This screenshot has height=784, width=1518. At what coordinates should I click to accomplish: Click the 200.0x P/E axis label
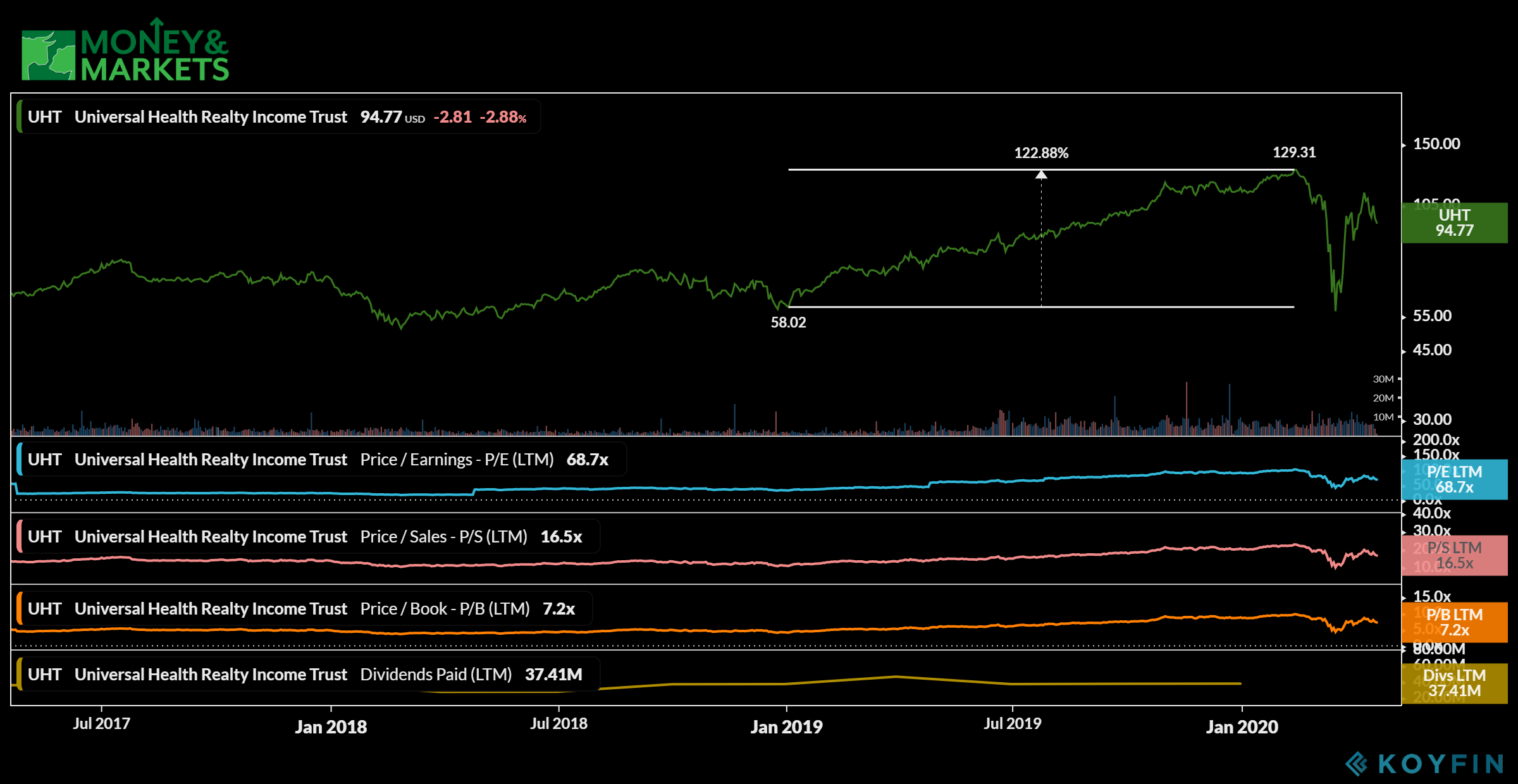click(x=1436, y=440)
